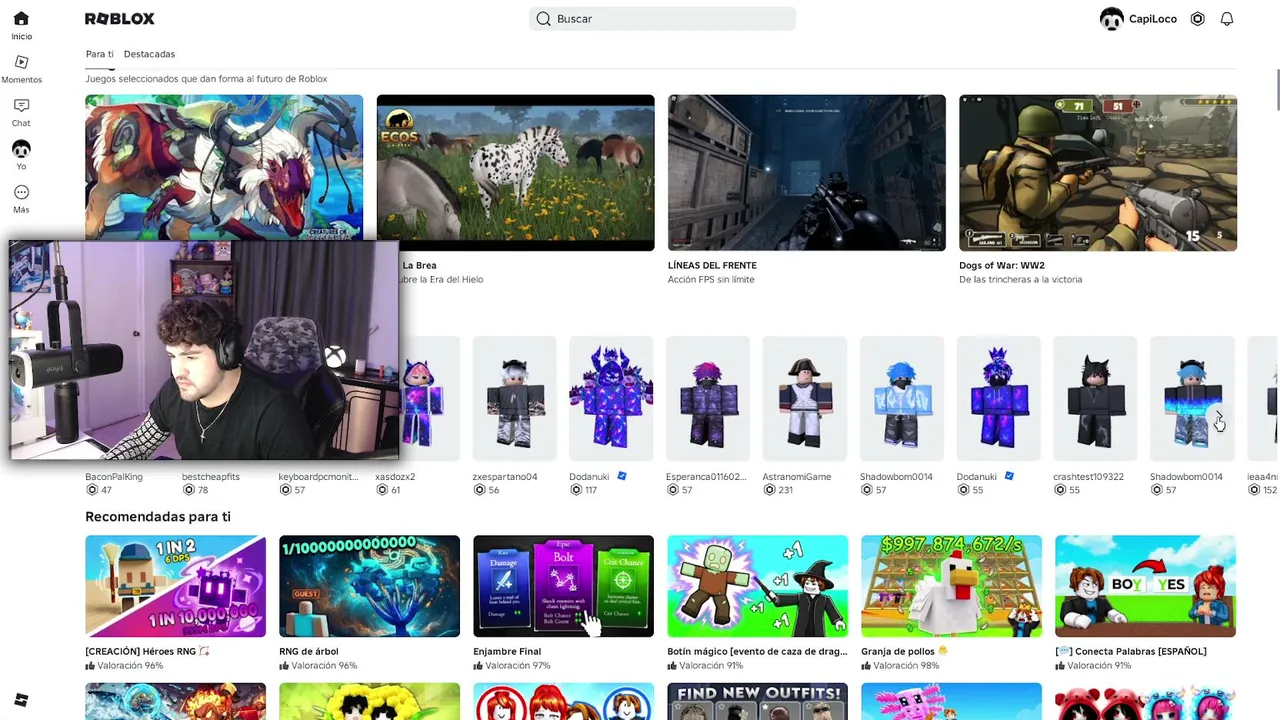Image resolution: width=1280 pixels, height=720 pixels.
Task: Open the Botín mágico game title
Action: (x=757, y=652)
